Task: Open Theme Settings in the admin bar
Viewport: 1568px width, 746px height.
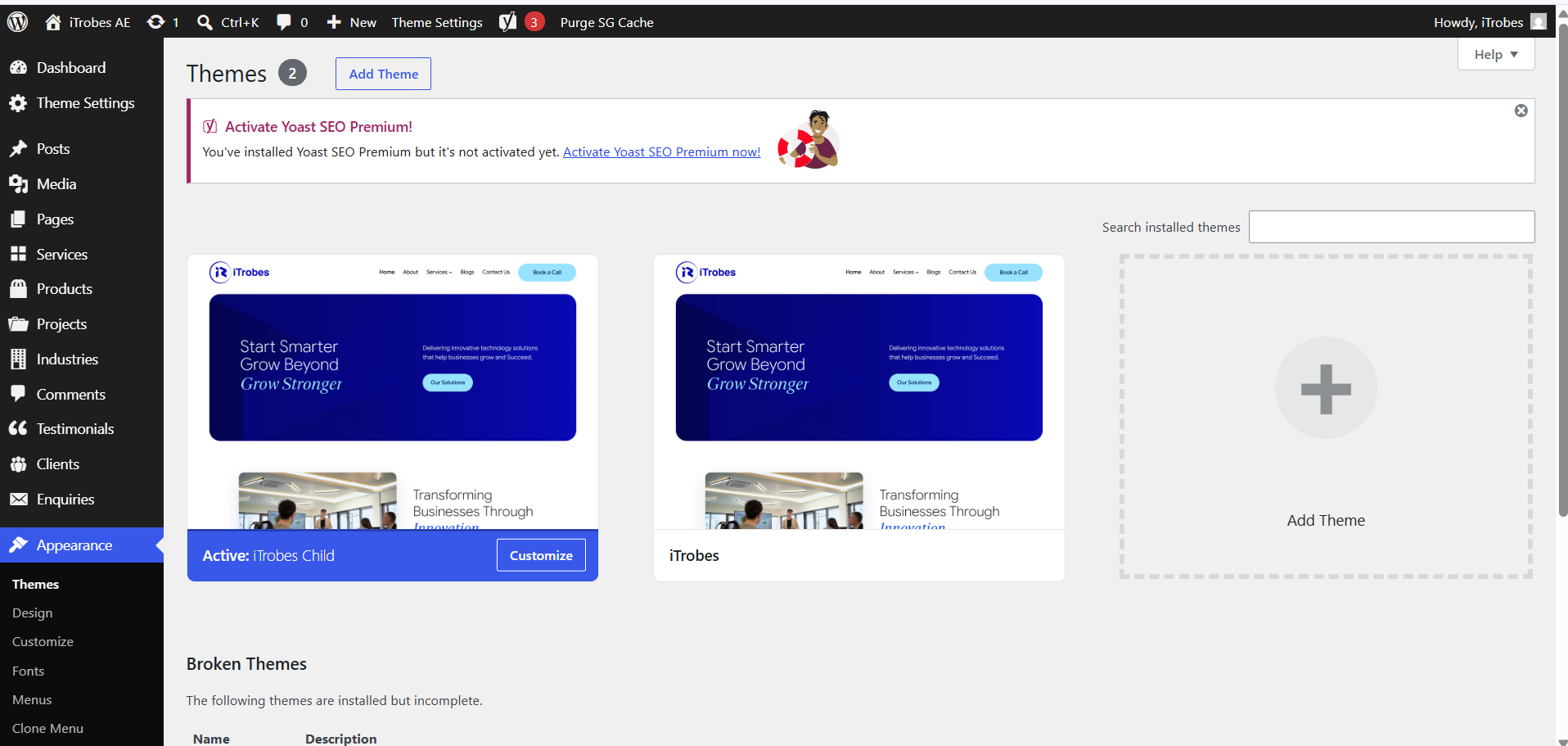Action: (437, 22)
